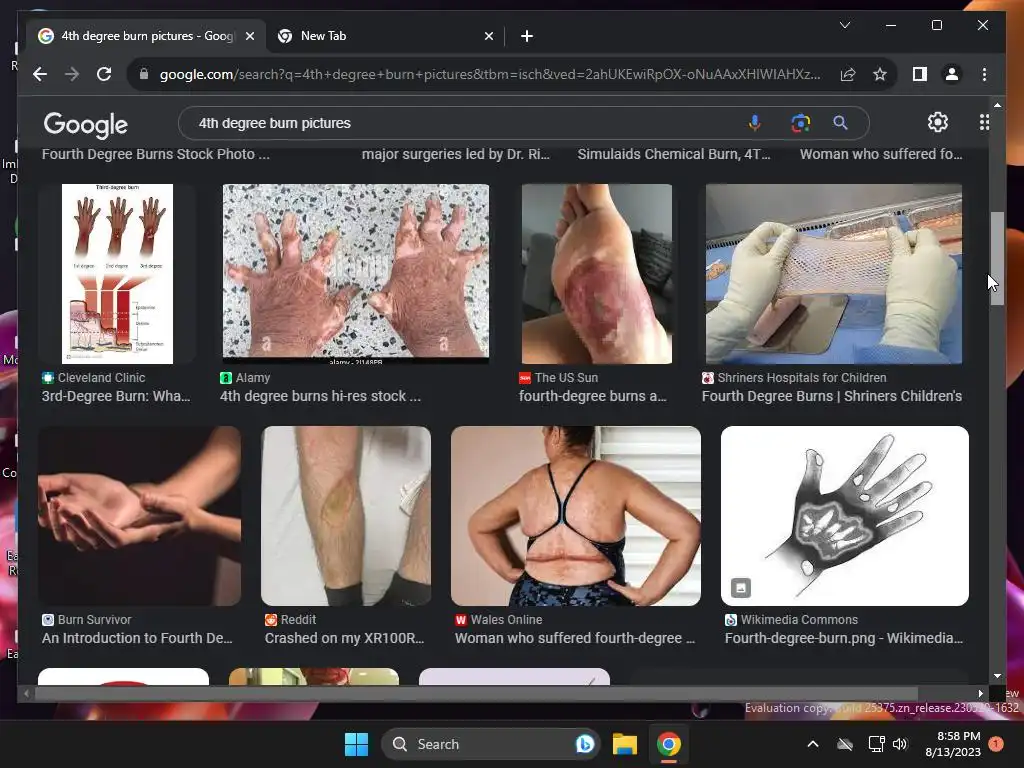Click the horizontal scrollbar left arrow
Viewport: 1024px width, 768px height.
click(26, 694)
